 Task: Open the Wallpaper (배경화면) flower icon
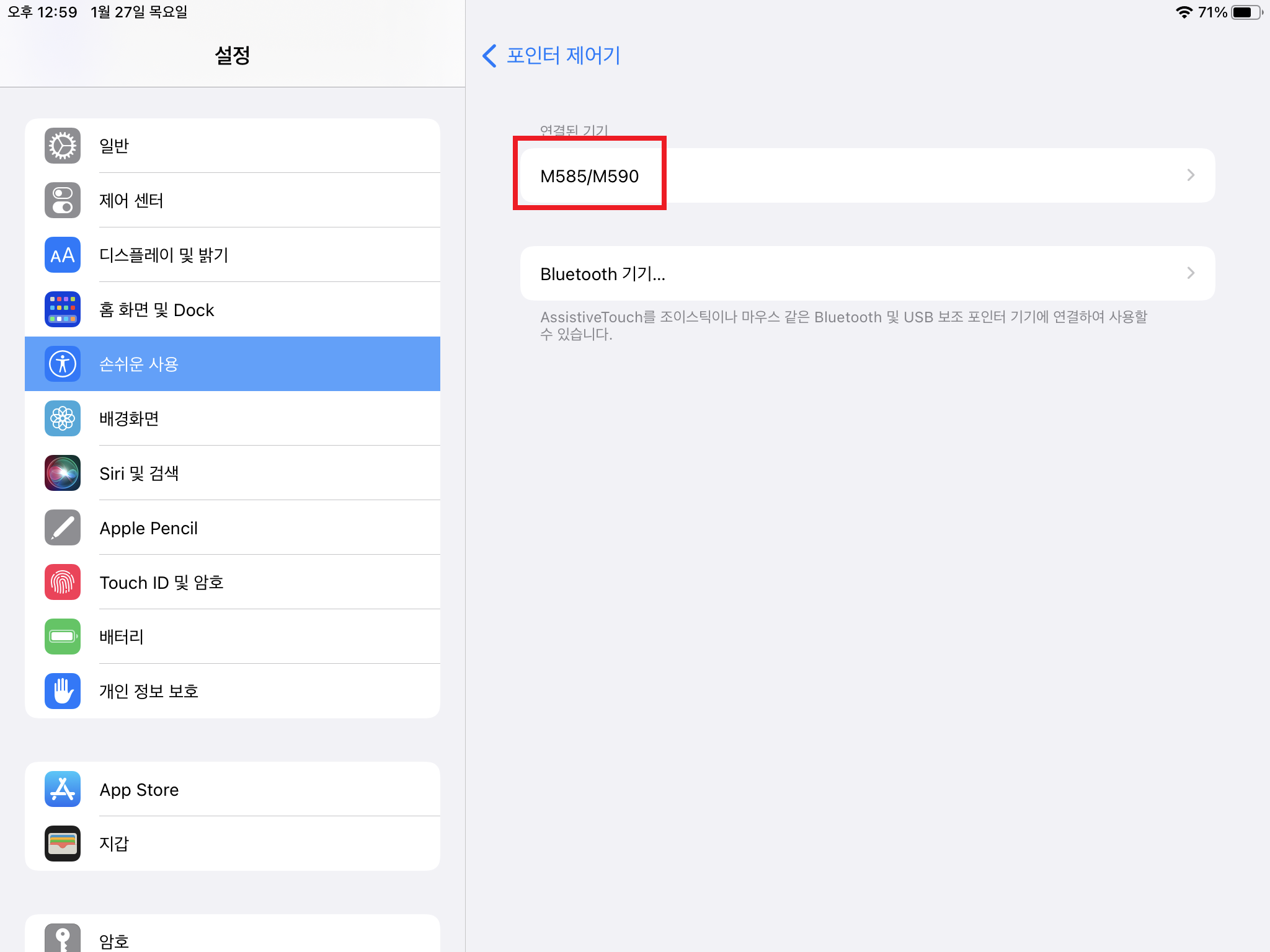(63, 418)
